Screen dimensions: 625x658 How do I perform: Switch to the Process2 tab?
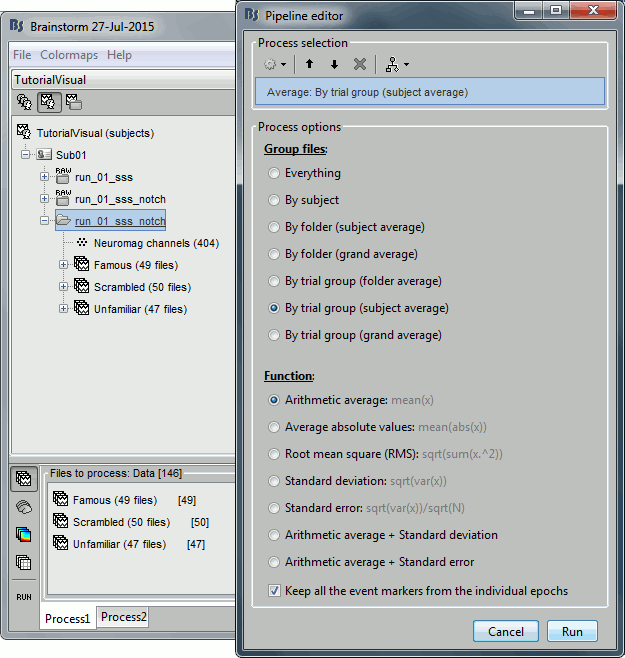pos(123,617)
